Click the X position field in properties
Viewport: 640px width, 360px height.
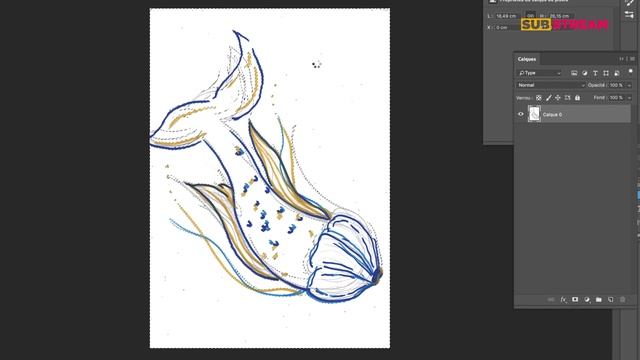coord(507,27)
